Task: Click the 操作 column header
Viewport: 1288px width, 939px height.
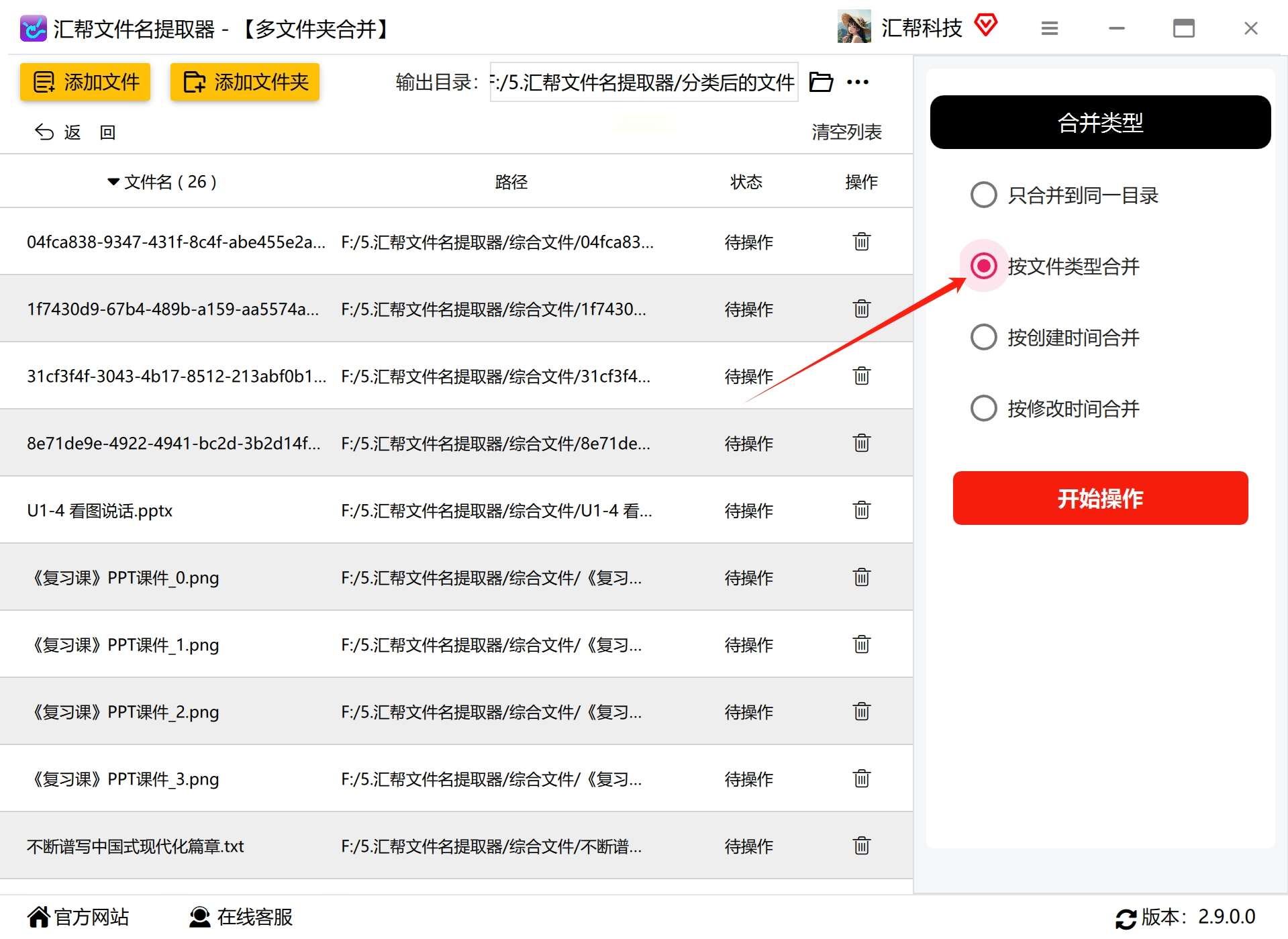Action: pyautogui.click(x=862, y=182)
